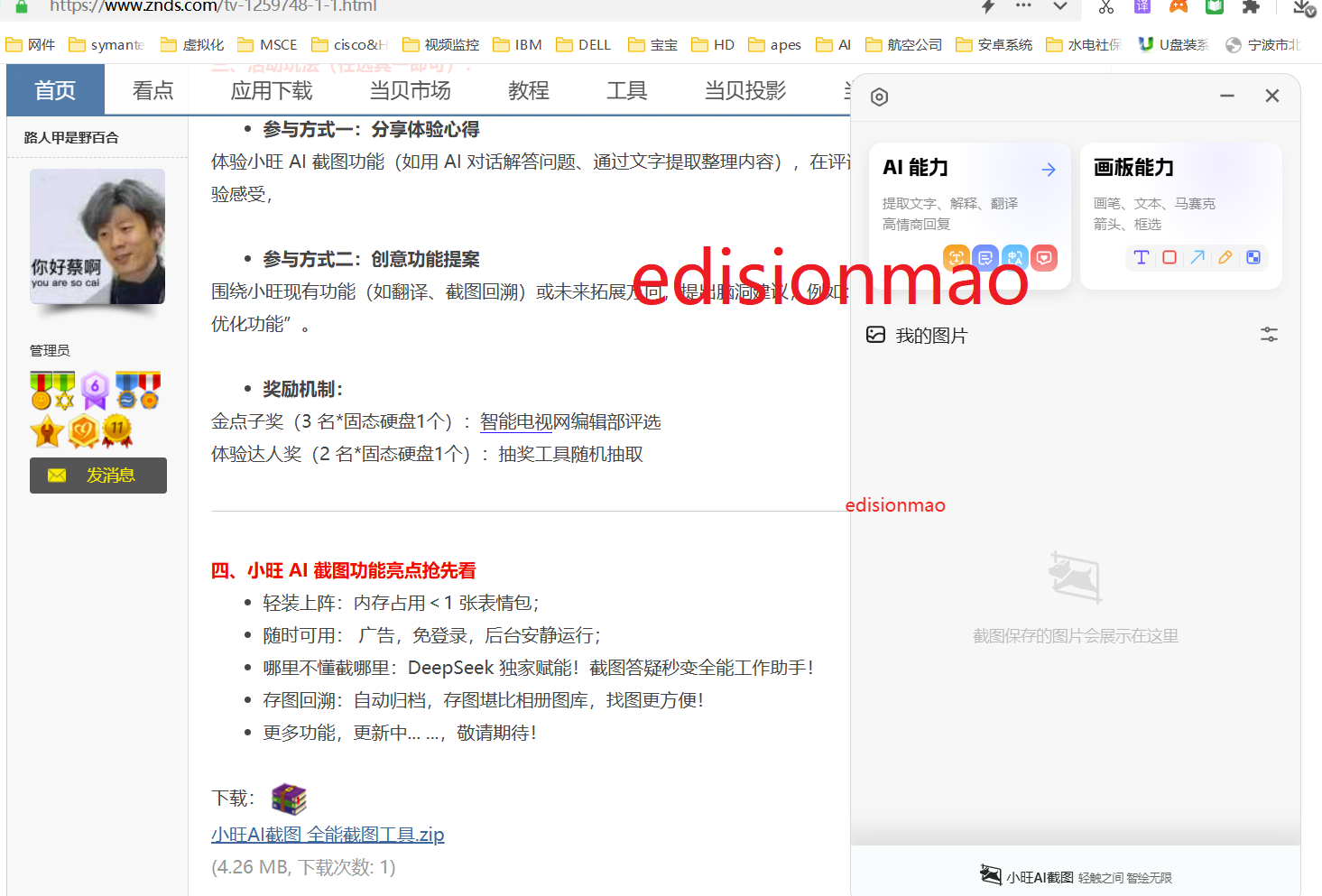Open settings hexagon icon in screenshot panel
The height and width of the screenshot is (896, 1322).
(x=879, y=97)
